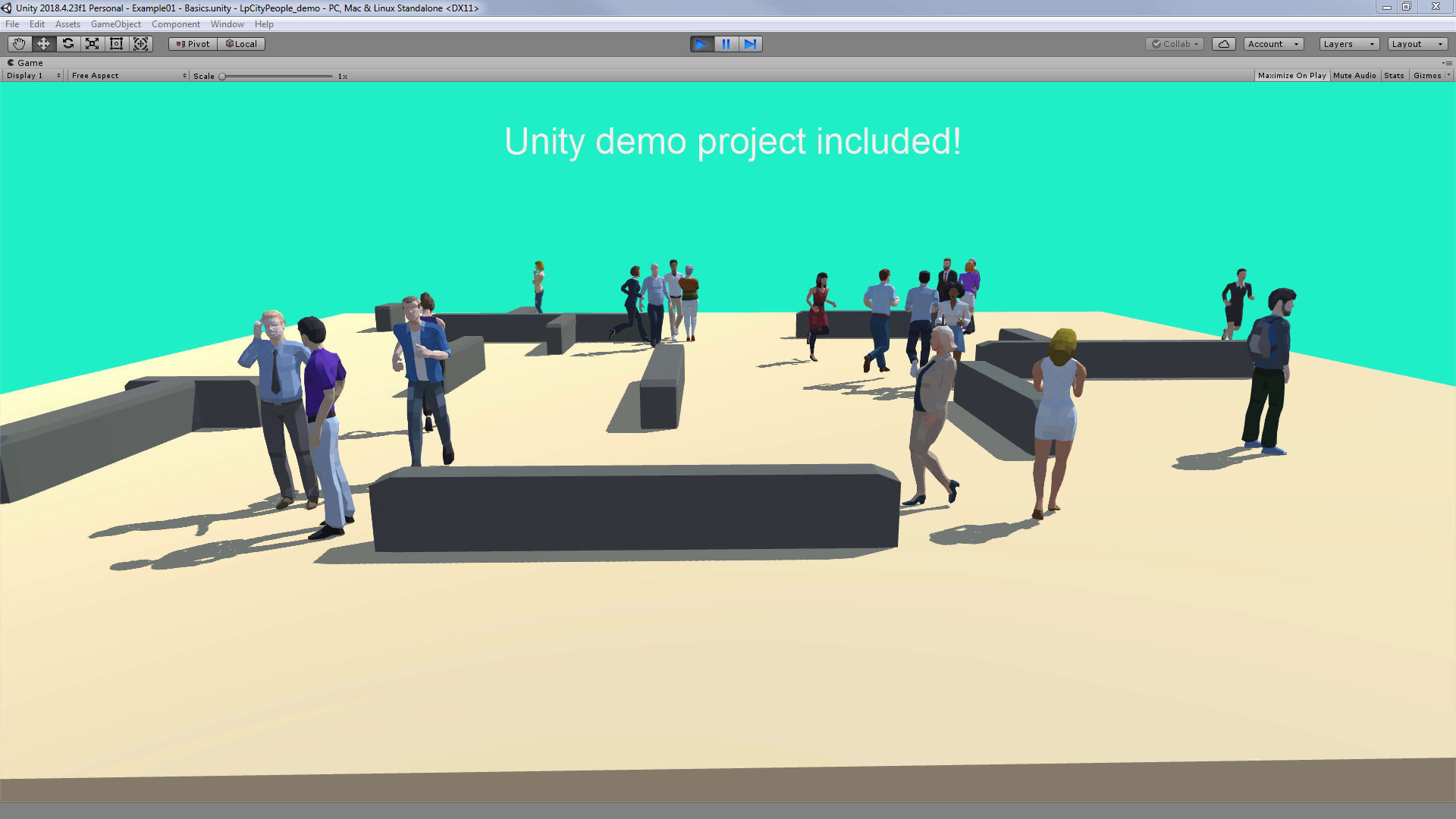Image resolution: width=1456 pixels, height=819 pixels.
Task: Select the Hand tool
Action: click(19, 44)
